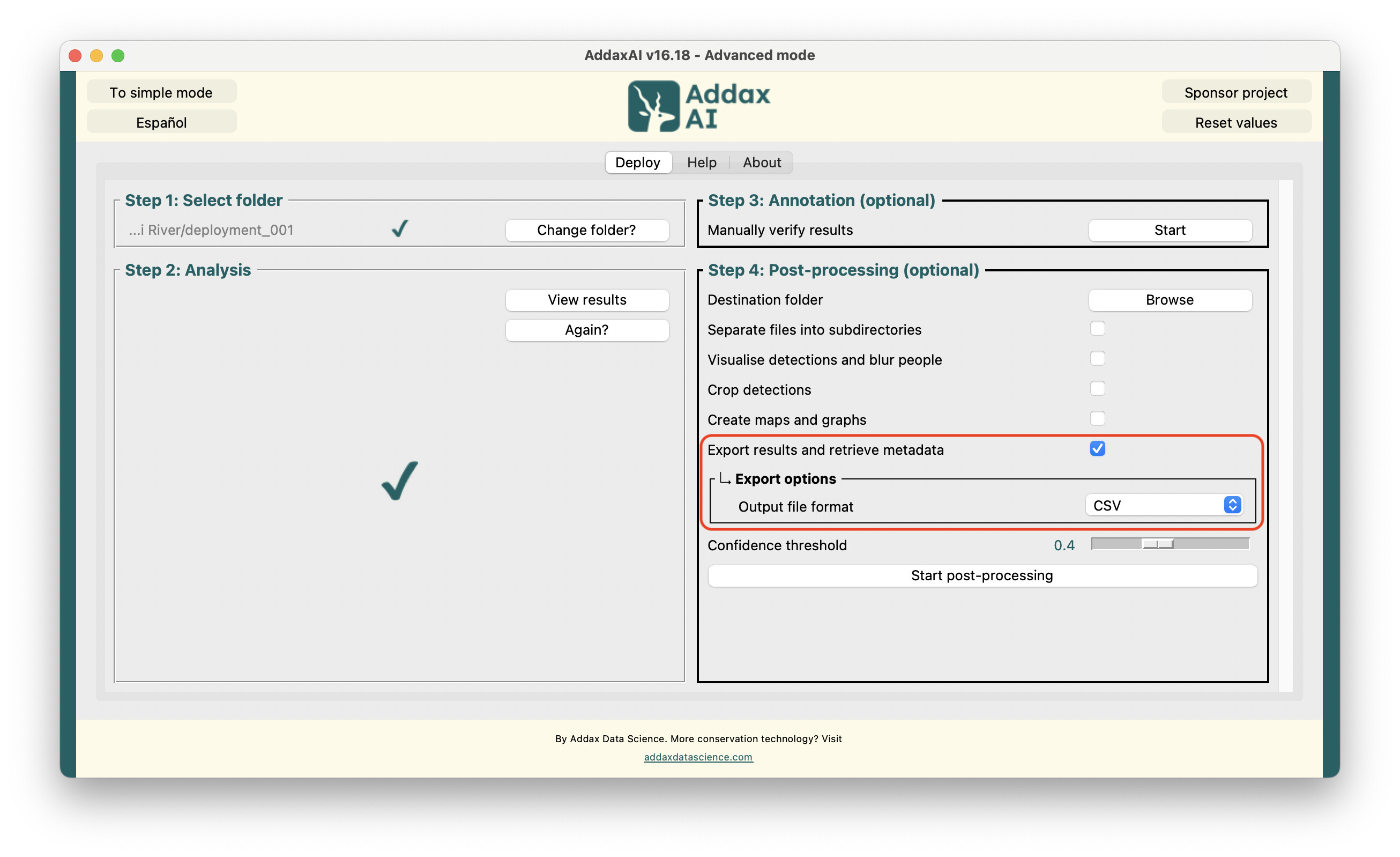This screenshot has width=1400, height=857.
Task: Switch to the Help tab
Action: 701,162
